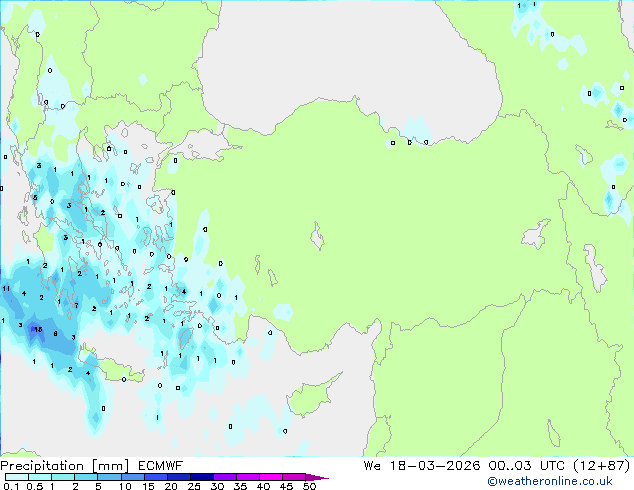Select the '(12+87)' forecast offset text

coord(602,465)
